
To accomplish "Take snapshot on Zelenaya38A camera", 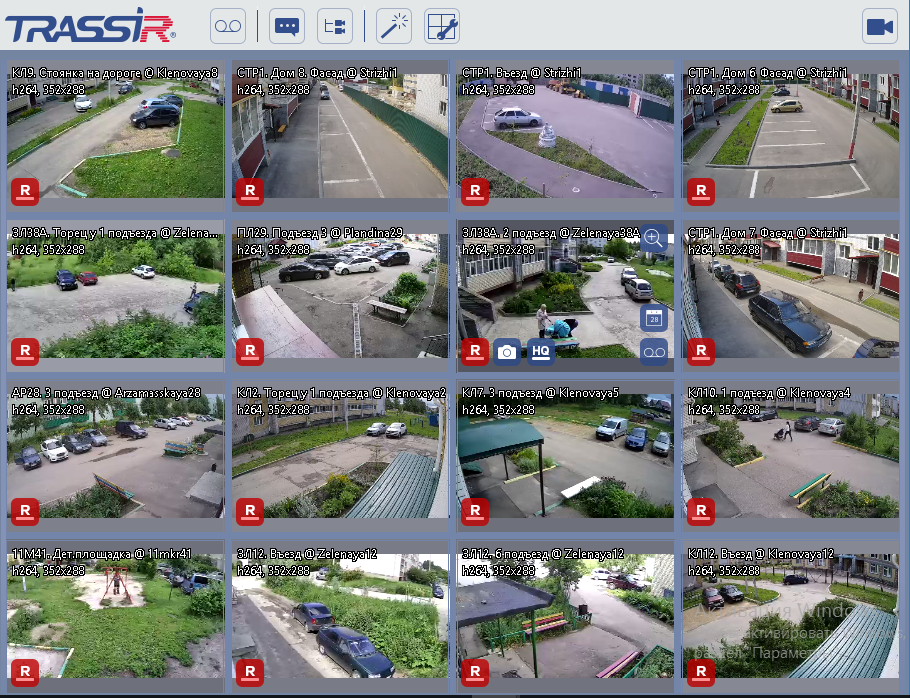I will (507, 352).
